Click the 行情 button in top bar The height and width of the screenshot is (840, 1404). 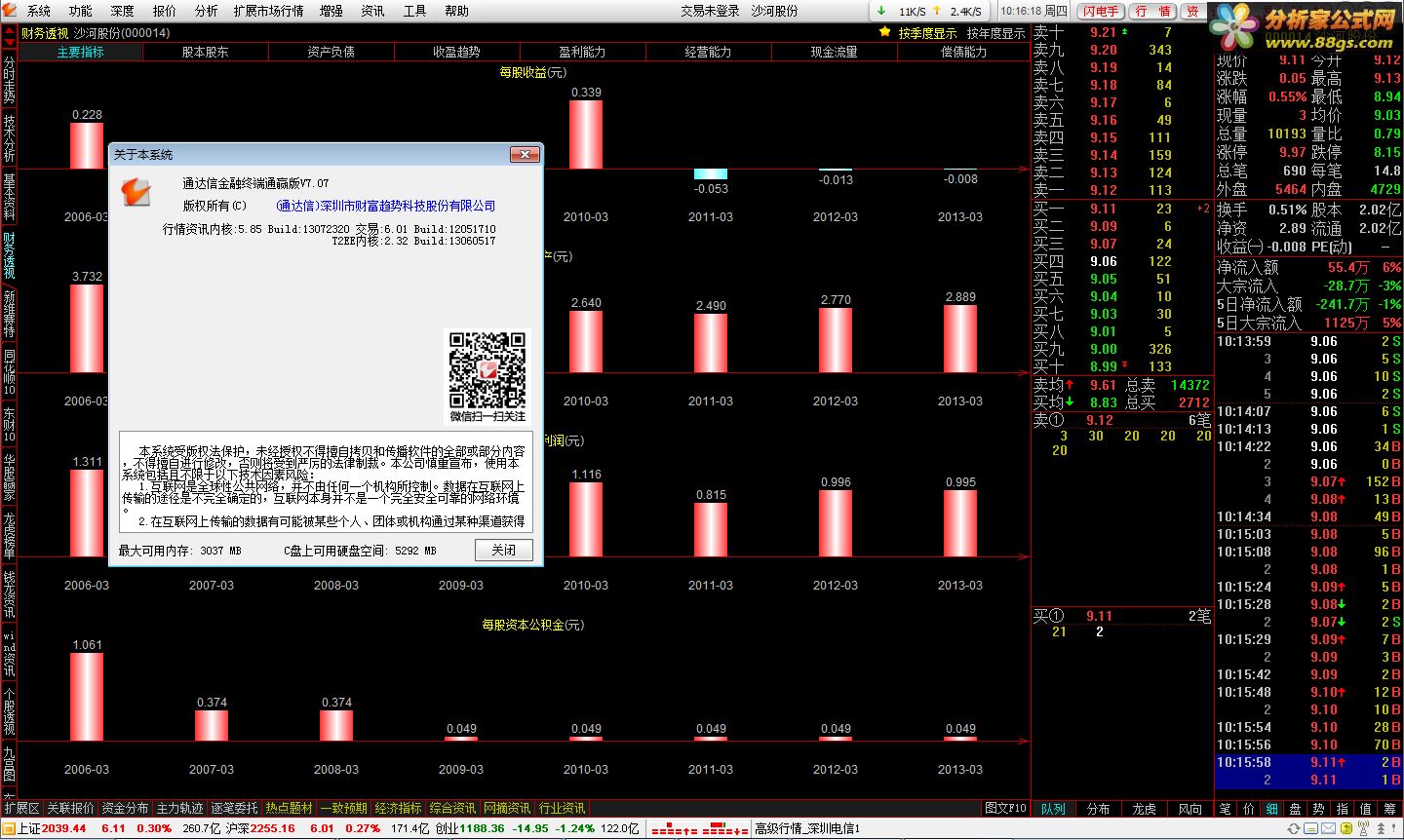[x=1153, y=11]
